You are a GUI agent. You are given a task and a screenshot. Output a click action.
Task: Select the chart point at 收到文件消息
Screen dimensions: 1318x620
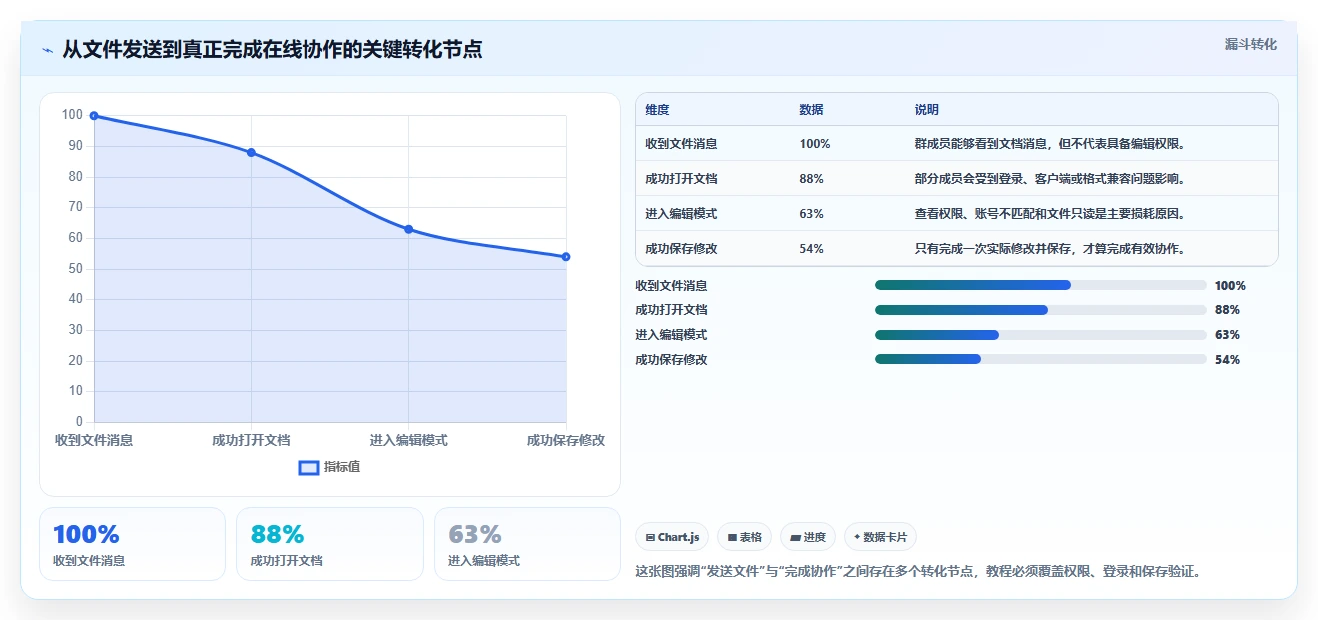pos(94,116)
